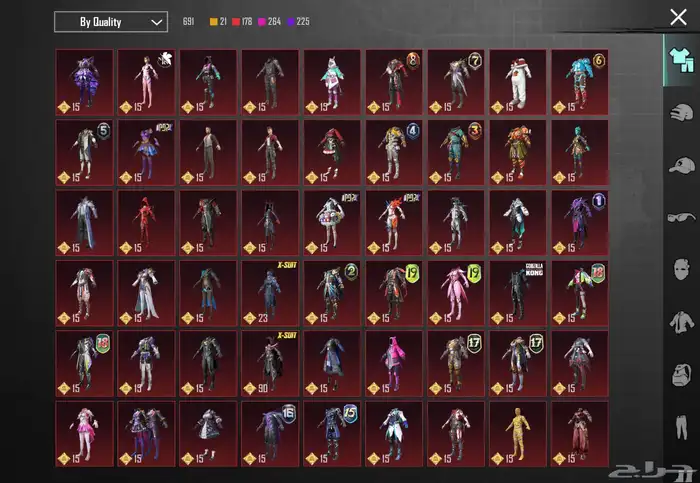
Task: Select the glasses category icon
Action: point(680,216)
